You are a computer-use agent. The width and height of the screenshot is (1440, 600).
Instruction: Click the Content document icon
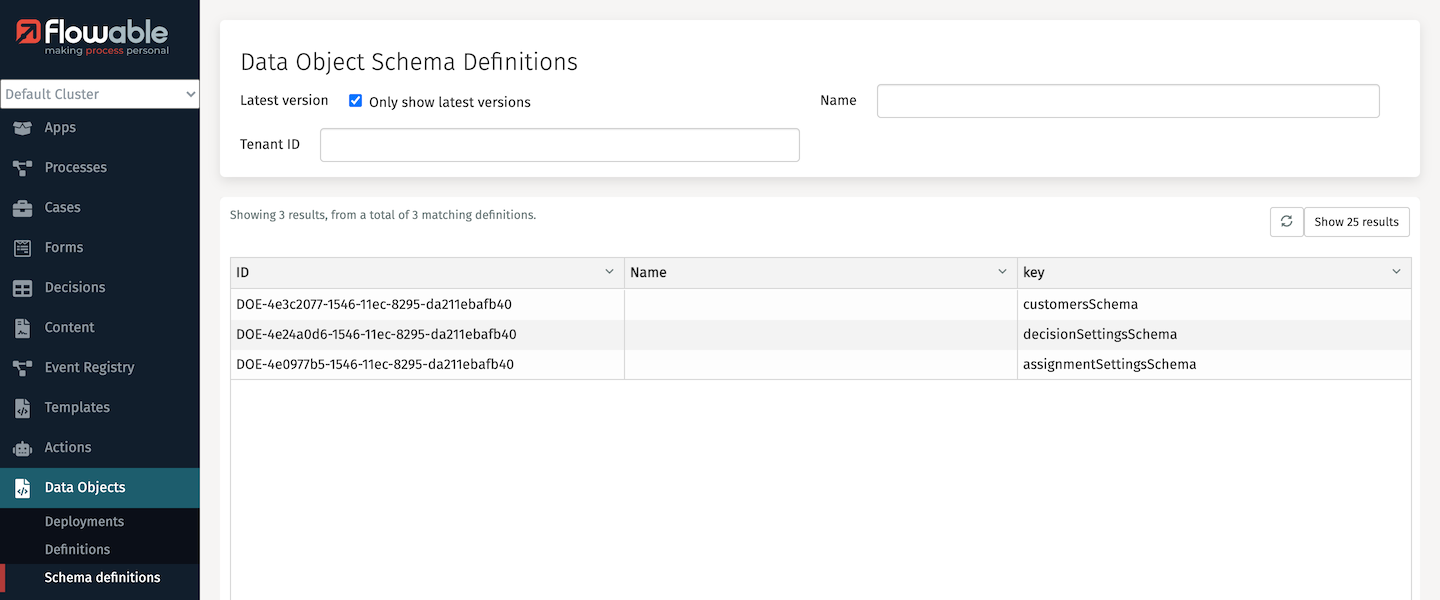point(22,328)
